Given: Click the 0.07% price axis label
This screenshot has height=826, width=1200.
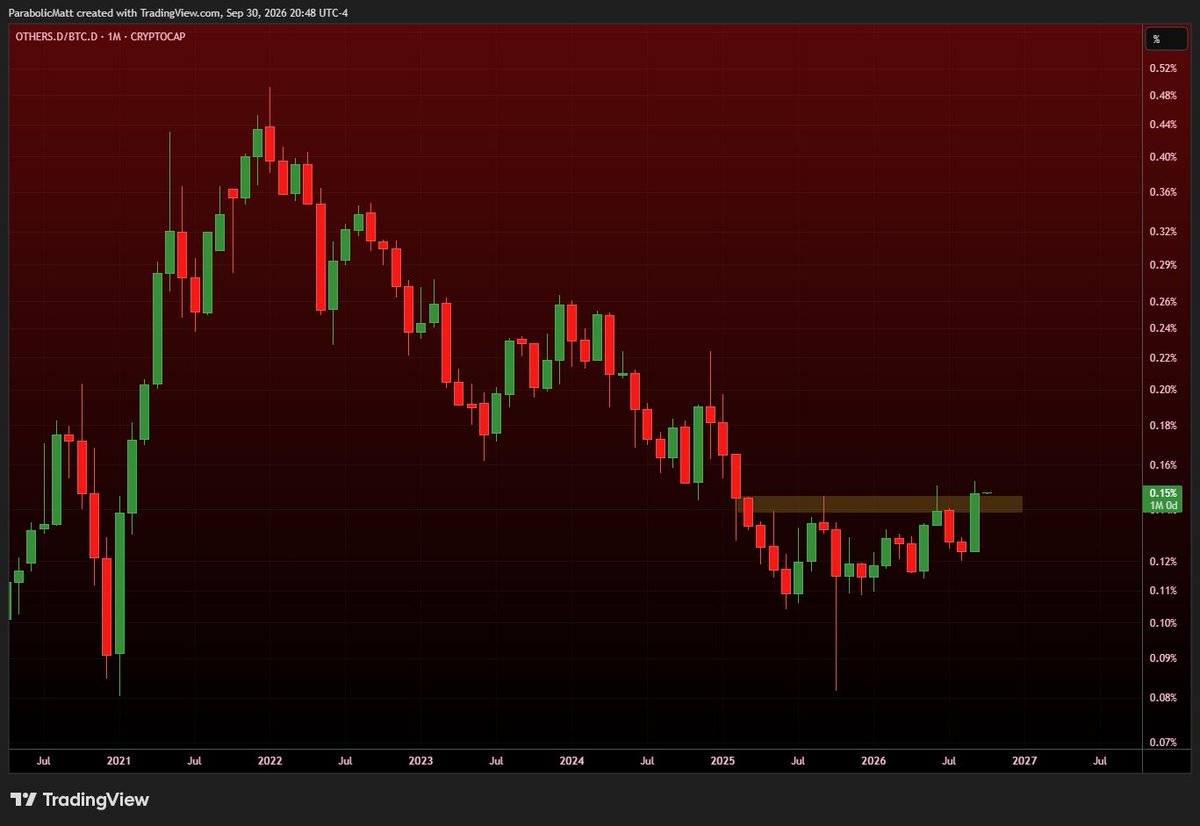Looking at the screenshot, I should coord(1162,744).
